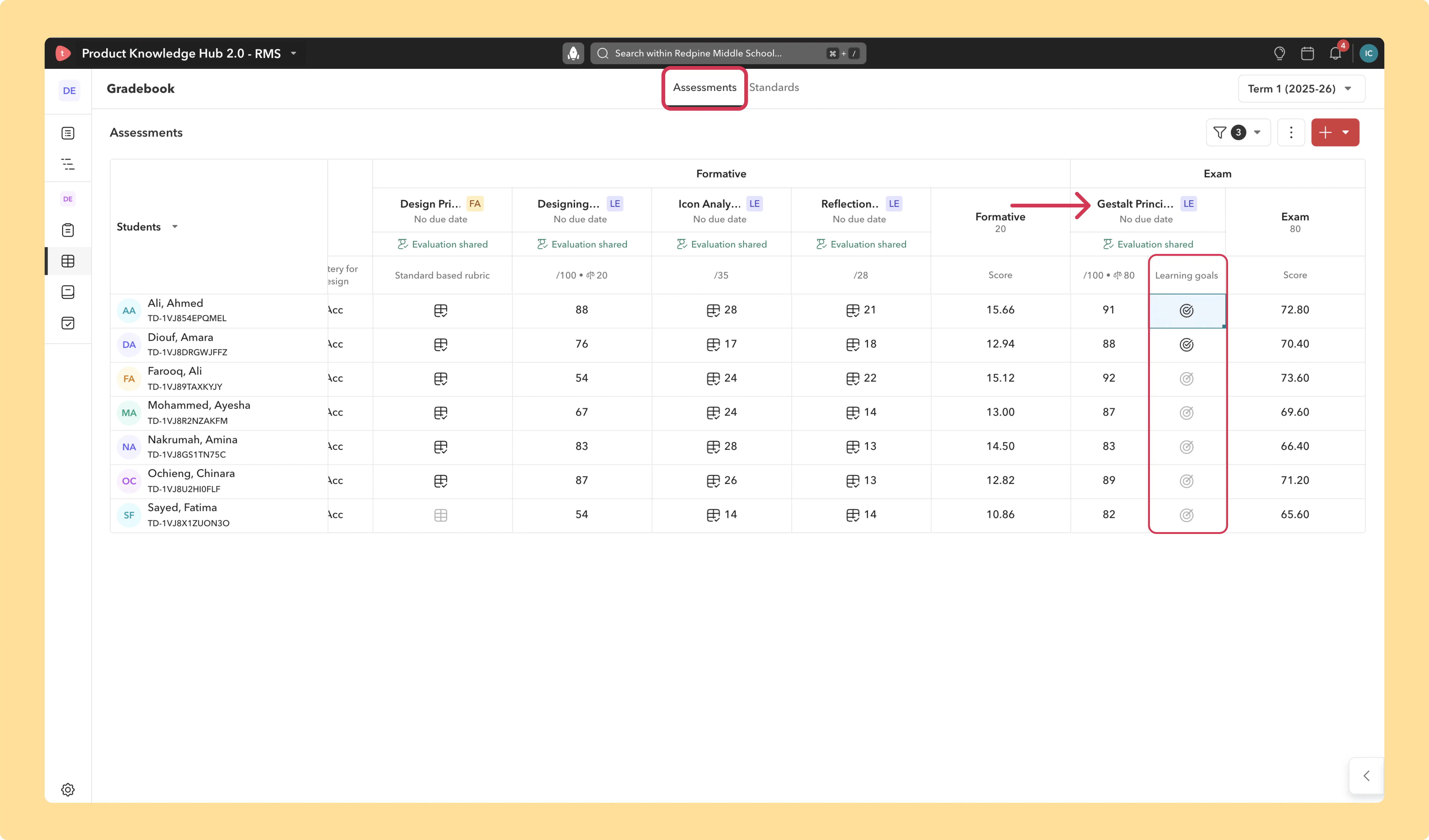The width and height of the screenshot is (1429, 840).
Task: Open settings gear at sidebar bottom
Action: click(x=68, y=790)
